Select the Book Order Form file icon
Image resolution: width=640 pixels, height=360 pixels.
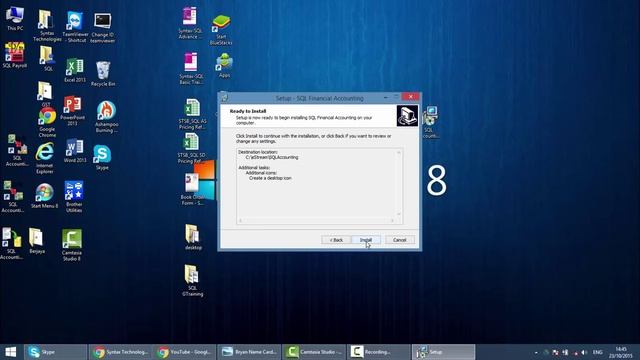click(x=192, y=189)
